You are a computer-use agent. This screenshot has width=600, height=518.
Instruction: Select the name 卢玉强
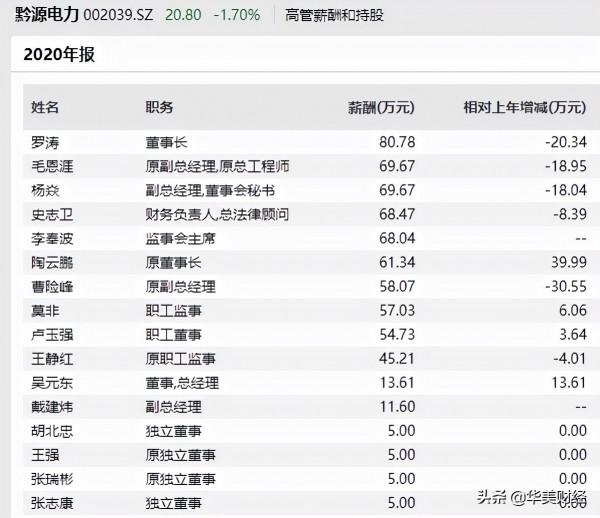(x=52, y=335)
